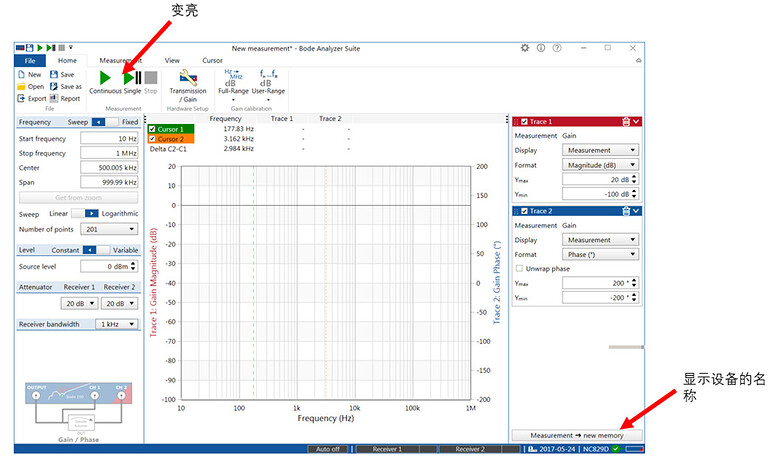Open the Trace 1 Format dropdown
This screenshot has height=463, width=775.
click(x=600, y=165)
